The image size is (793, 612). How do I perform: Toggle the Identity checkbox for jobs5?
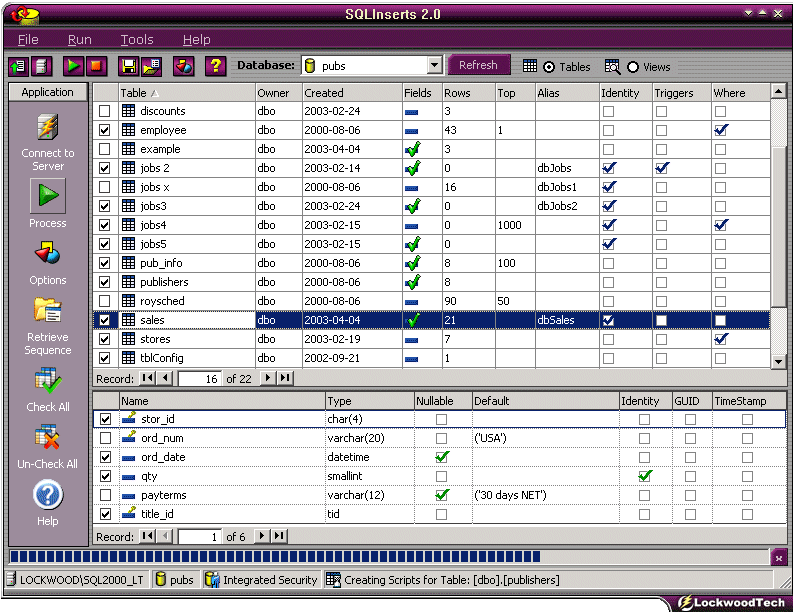pos(609,244)
